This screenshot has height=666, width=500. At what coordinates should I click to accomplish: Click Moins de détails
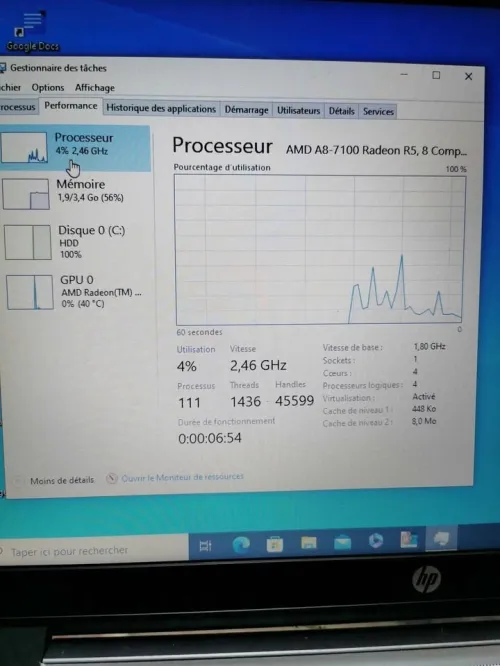click(62, 480)
